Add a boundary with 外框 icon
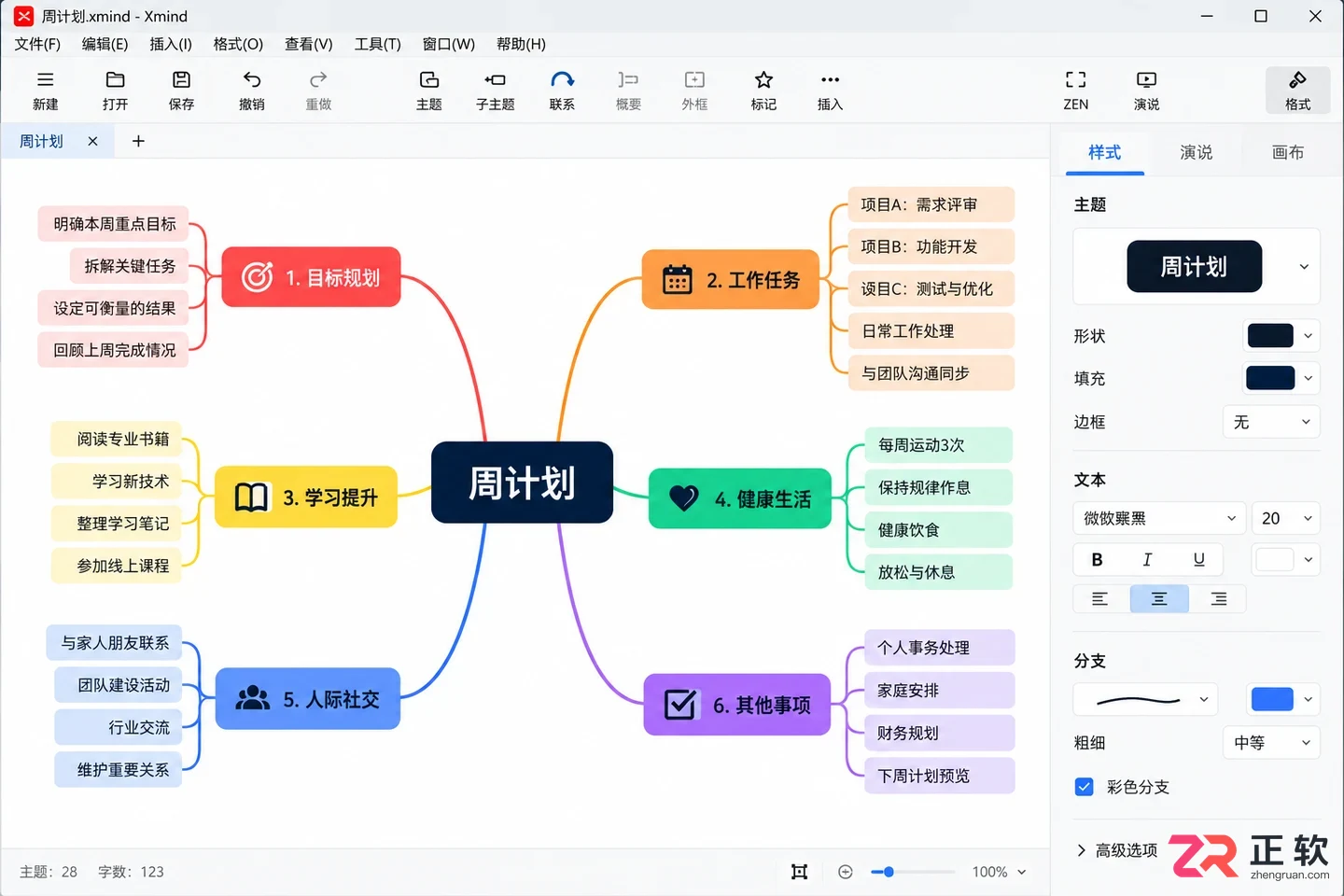 (x=694, y=80)
